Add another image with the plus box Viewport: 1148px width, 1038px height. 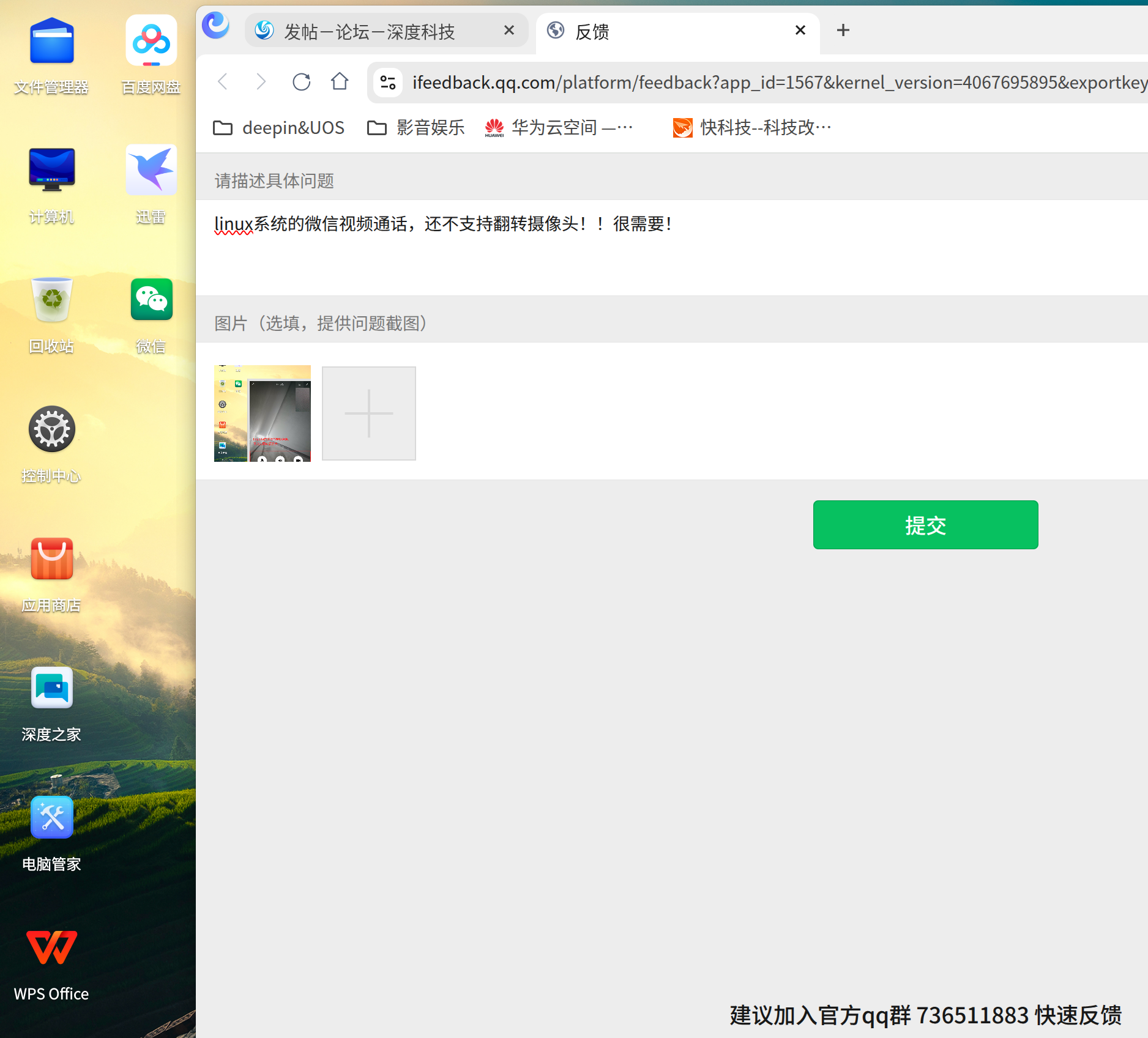pyautogui.click(x=369, y=413)
